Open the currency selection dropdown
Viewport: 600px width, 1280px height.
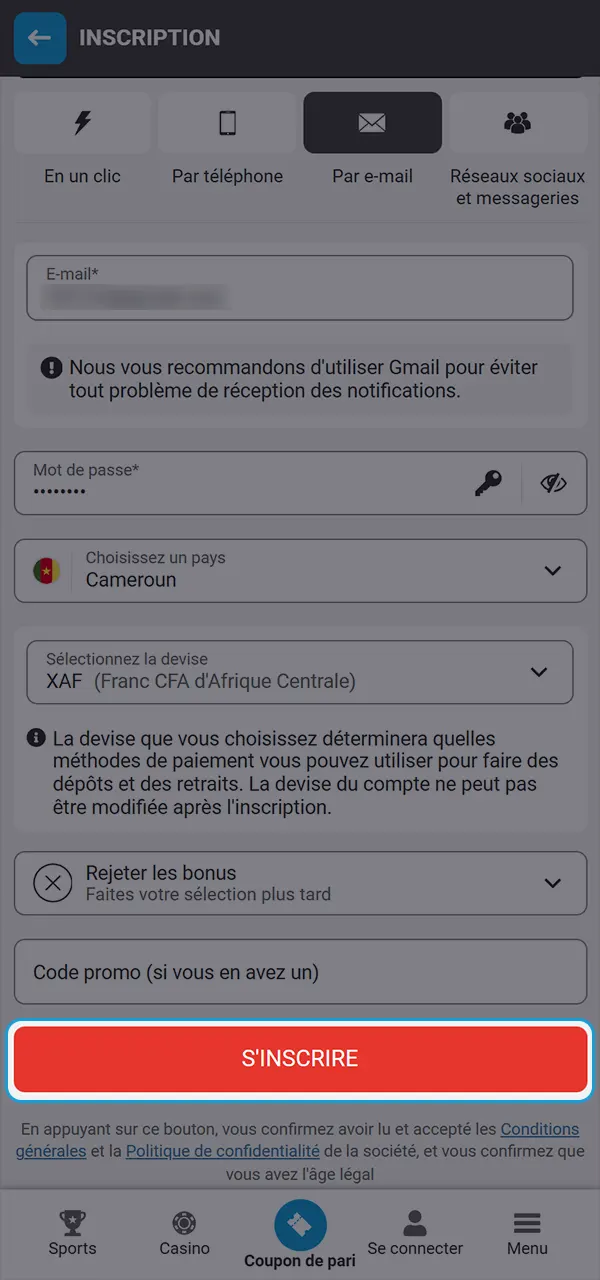538,672
